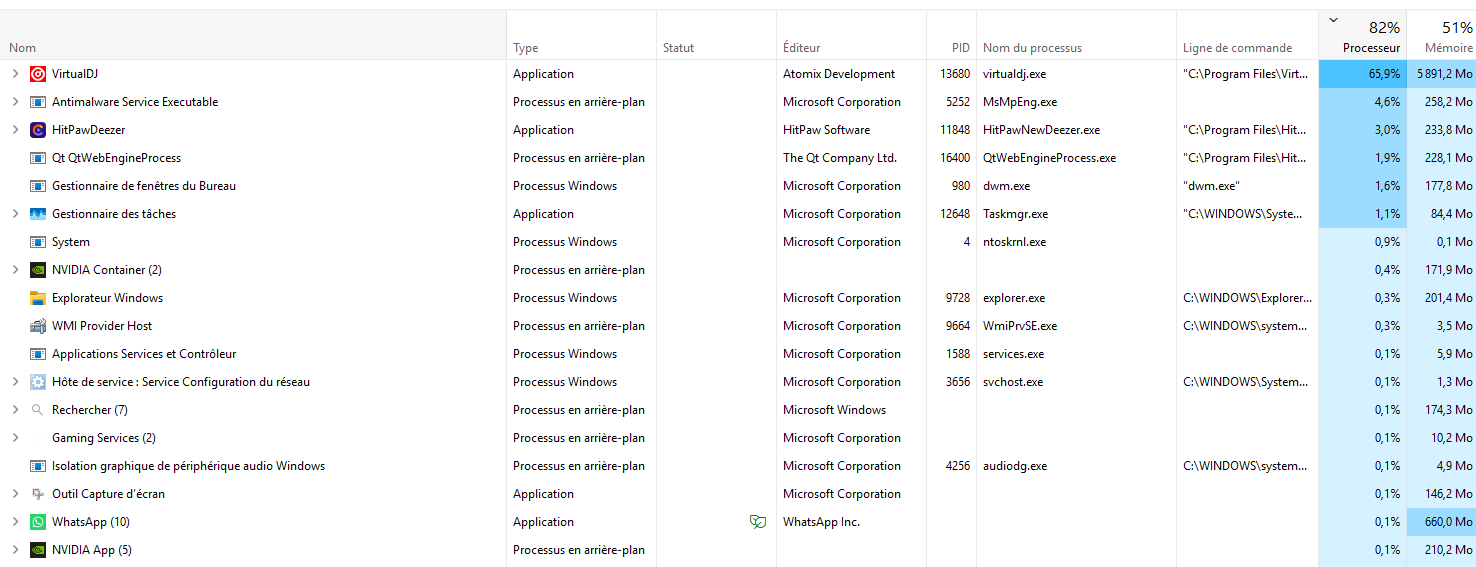Click the Hôte de service gear icon
Viewport: 1476px width, 567px height.
(x=38, y=382)
